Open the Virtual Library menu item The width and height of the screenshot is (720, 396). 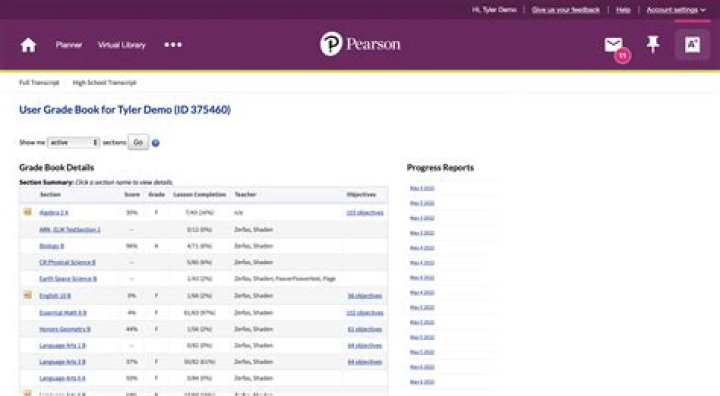coord(122,45)
